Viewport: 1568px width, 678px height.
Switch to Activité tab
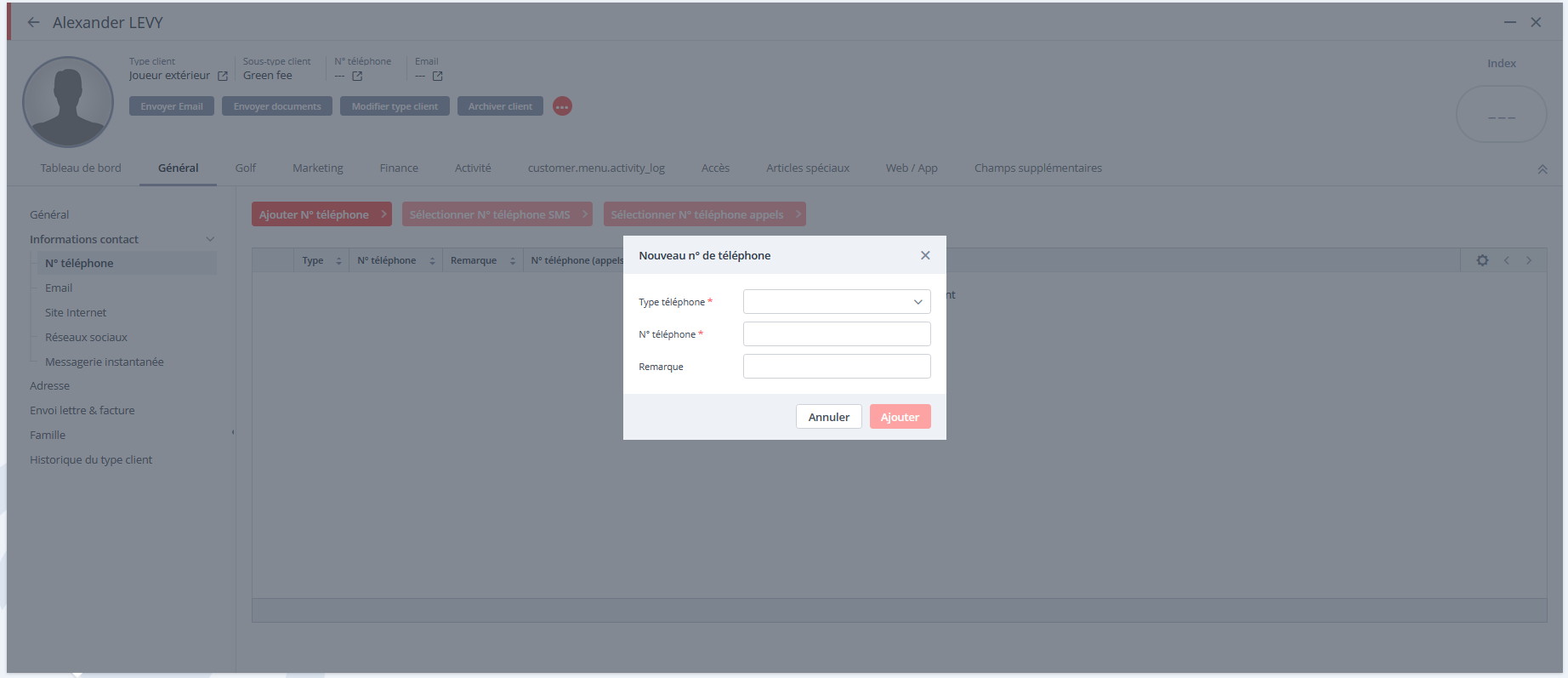[473, 168]
